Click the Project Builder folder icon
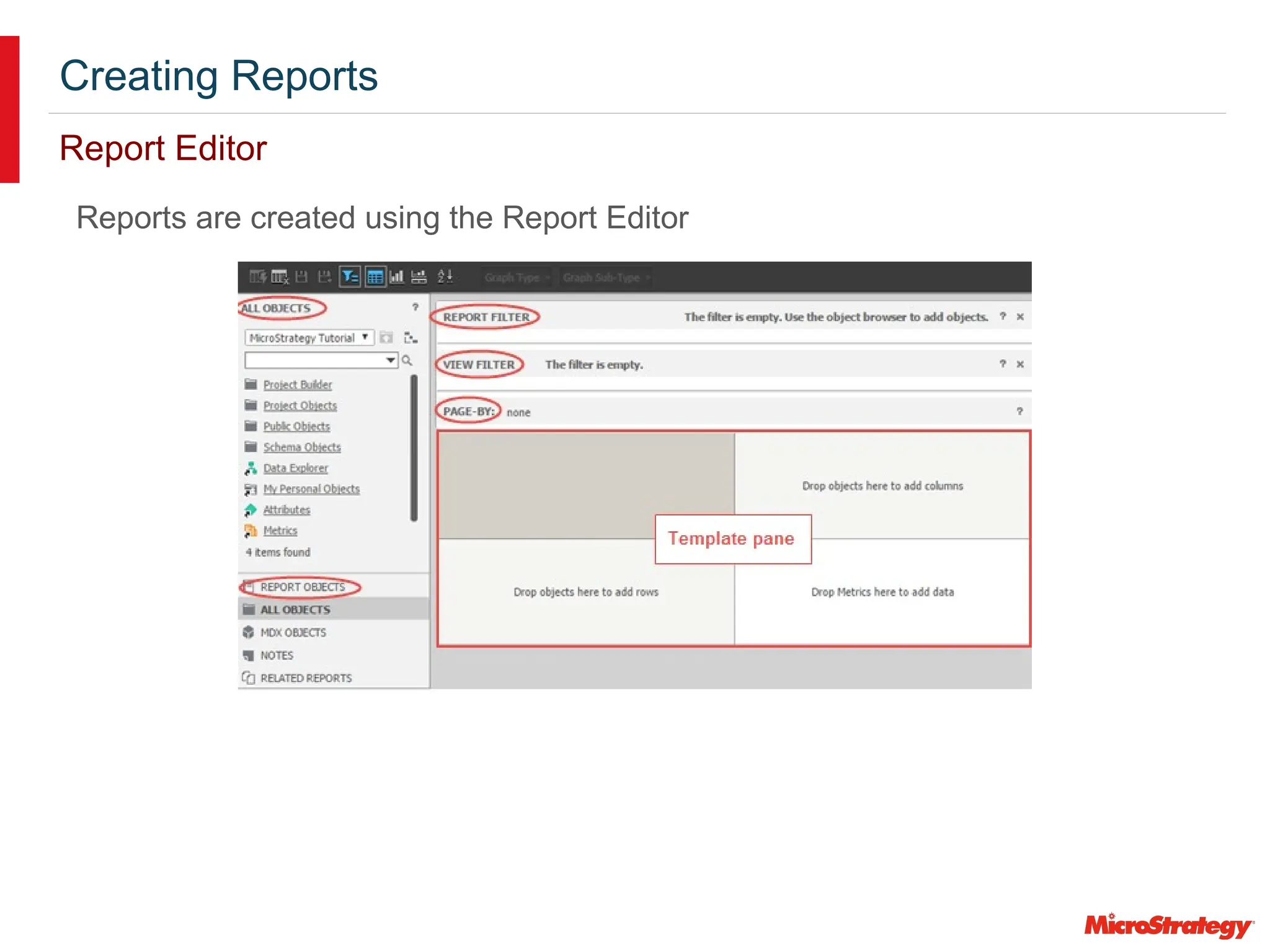 coord(251,384)
